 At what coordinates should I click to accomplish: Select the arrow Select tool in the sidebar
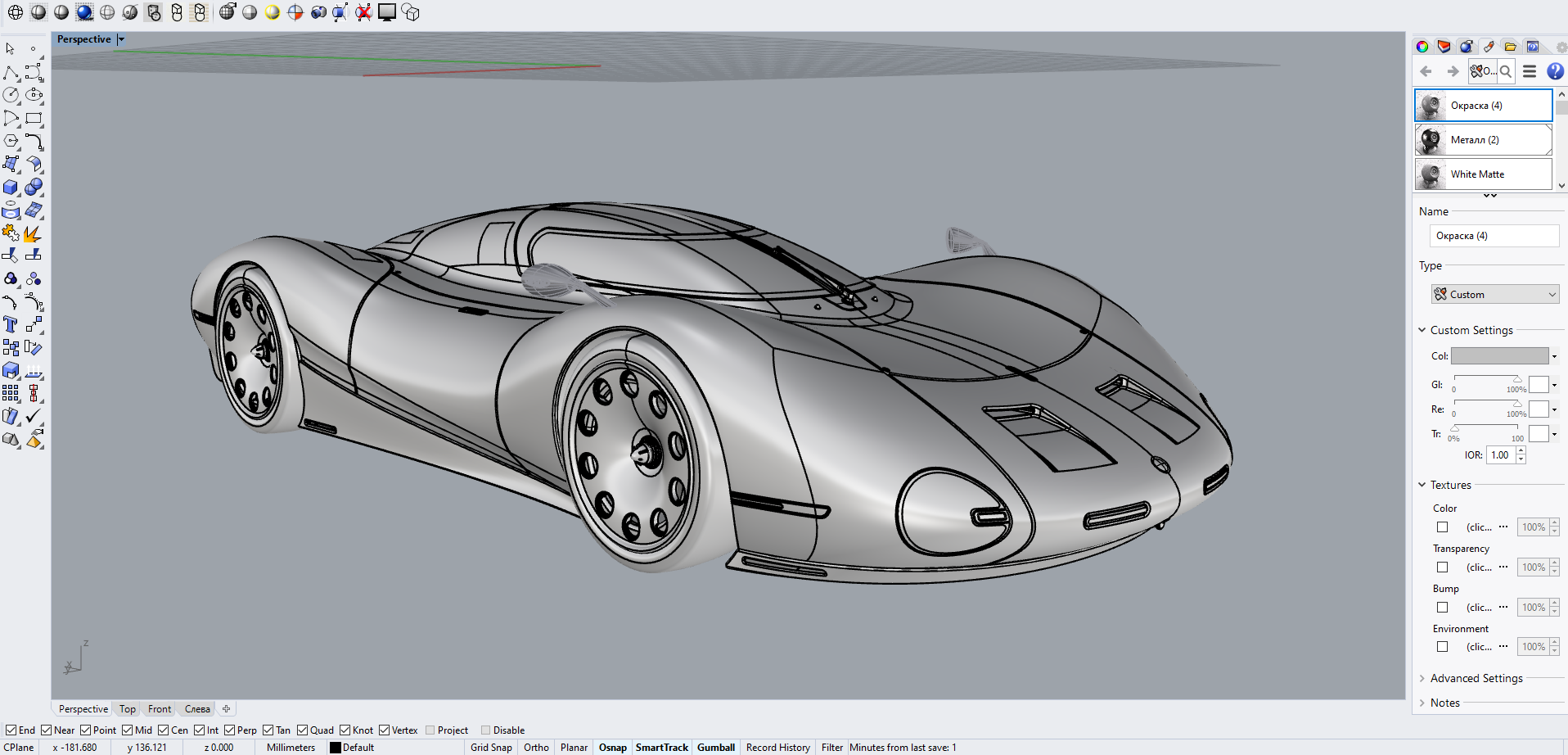[x=11, y=47]
